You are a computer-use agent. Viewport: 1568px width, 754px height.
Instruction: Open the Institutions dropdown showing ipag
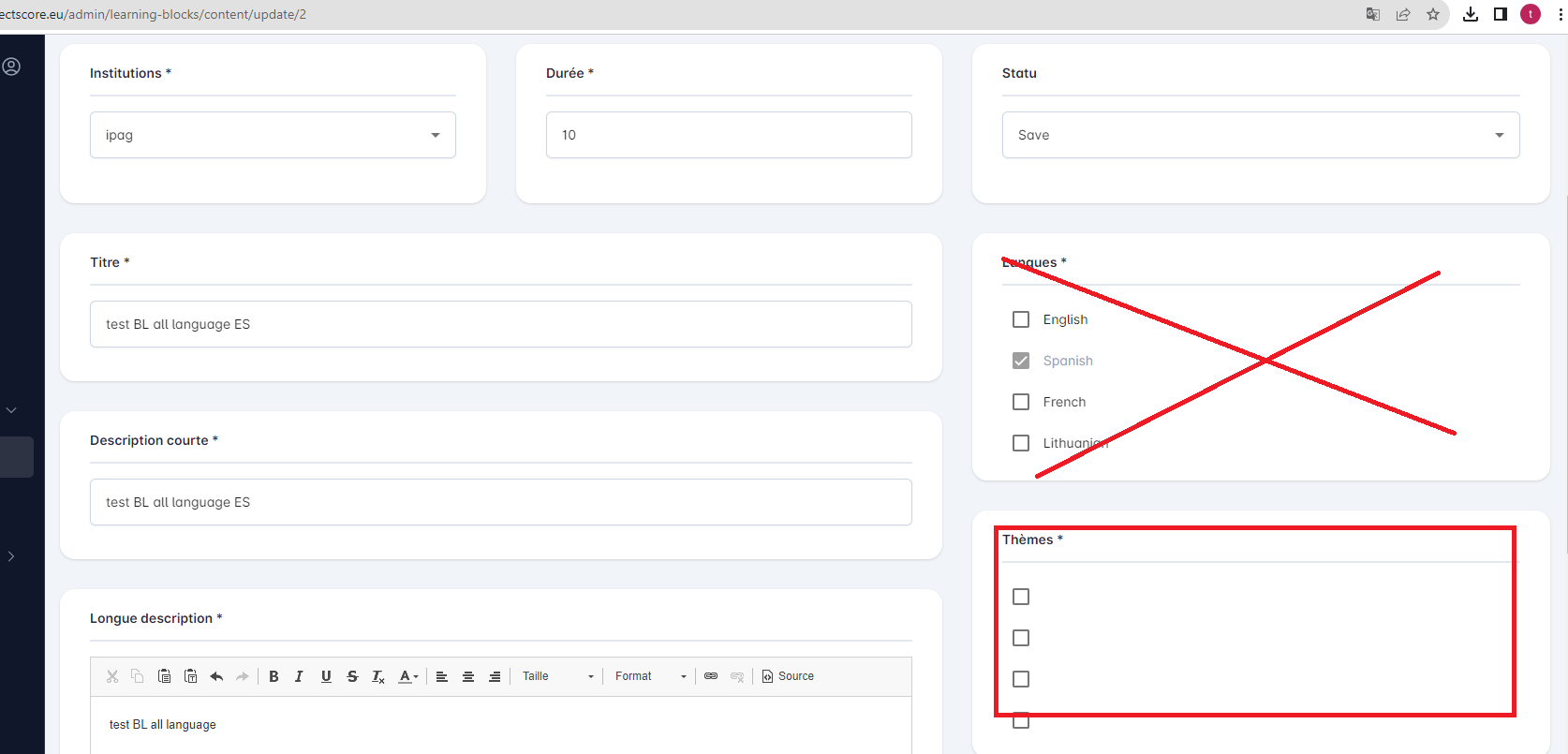(x=273, y=135)
